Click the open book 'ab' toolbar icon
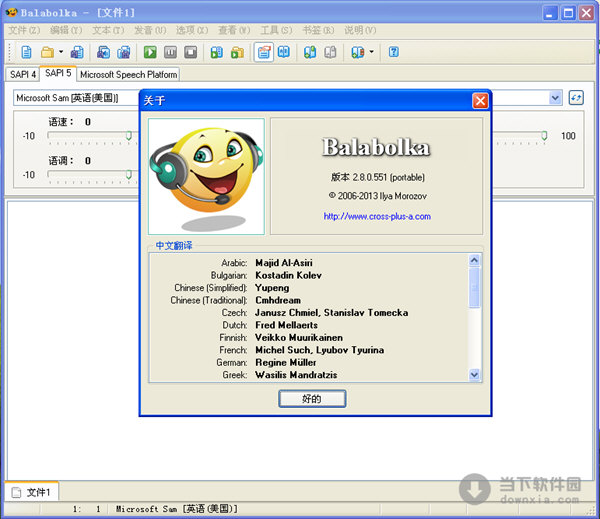The image size is (600, 519). 284,52
